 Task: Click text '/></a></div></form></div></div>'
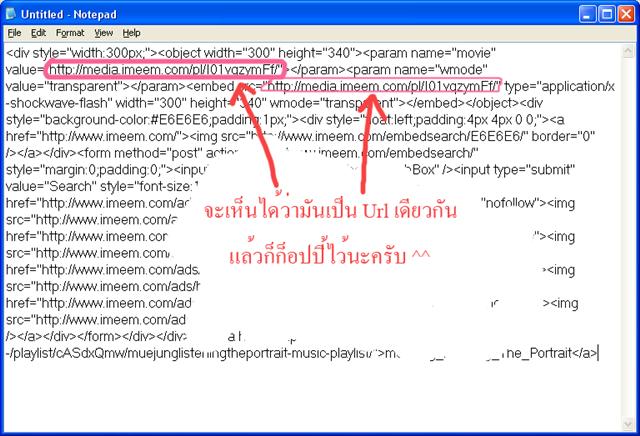pyautogui.click(x=96, y=337)
